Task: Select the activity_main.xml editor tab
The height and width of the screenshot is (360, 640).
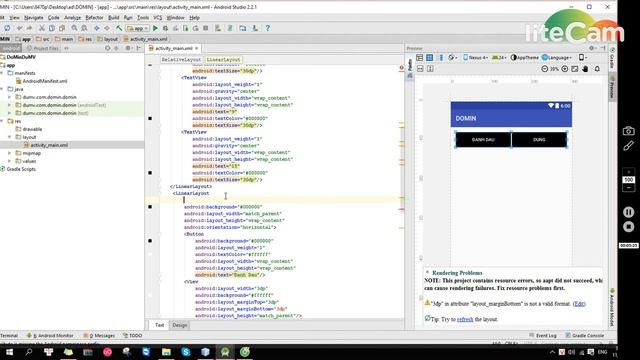Action: 174,48
